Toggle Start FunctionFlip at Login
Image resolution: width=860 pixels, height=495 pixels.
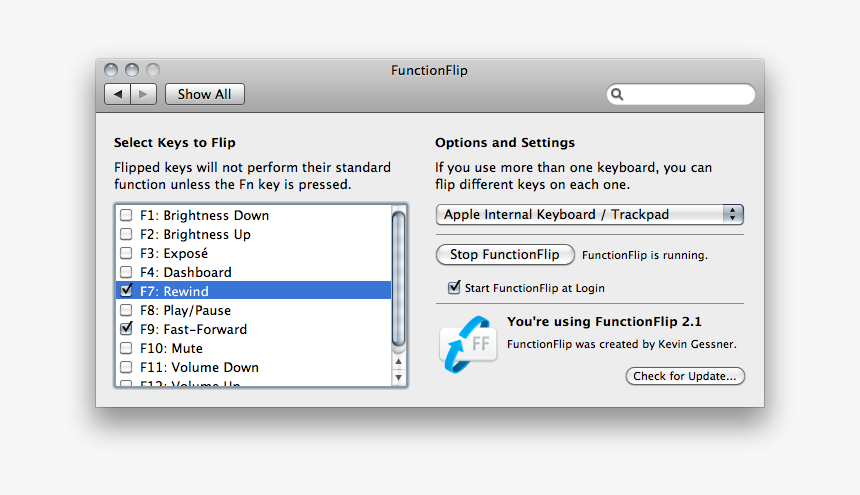pyautogui.click(x=455, y=288)
